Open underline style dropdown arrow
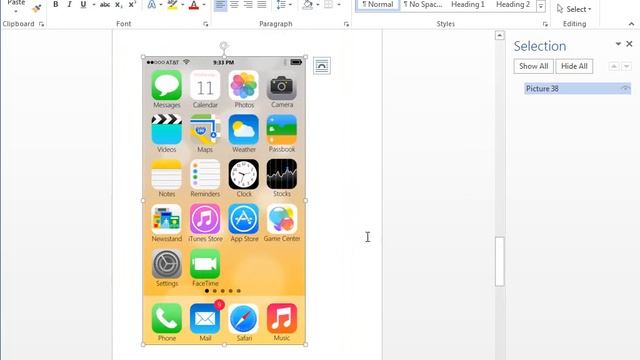The image size is (640, 360). tap(93, 4)
